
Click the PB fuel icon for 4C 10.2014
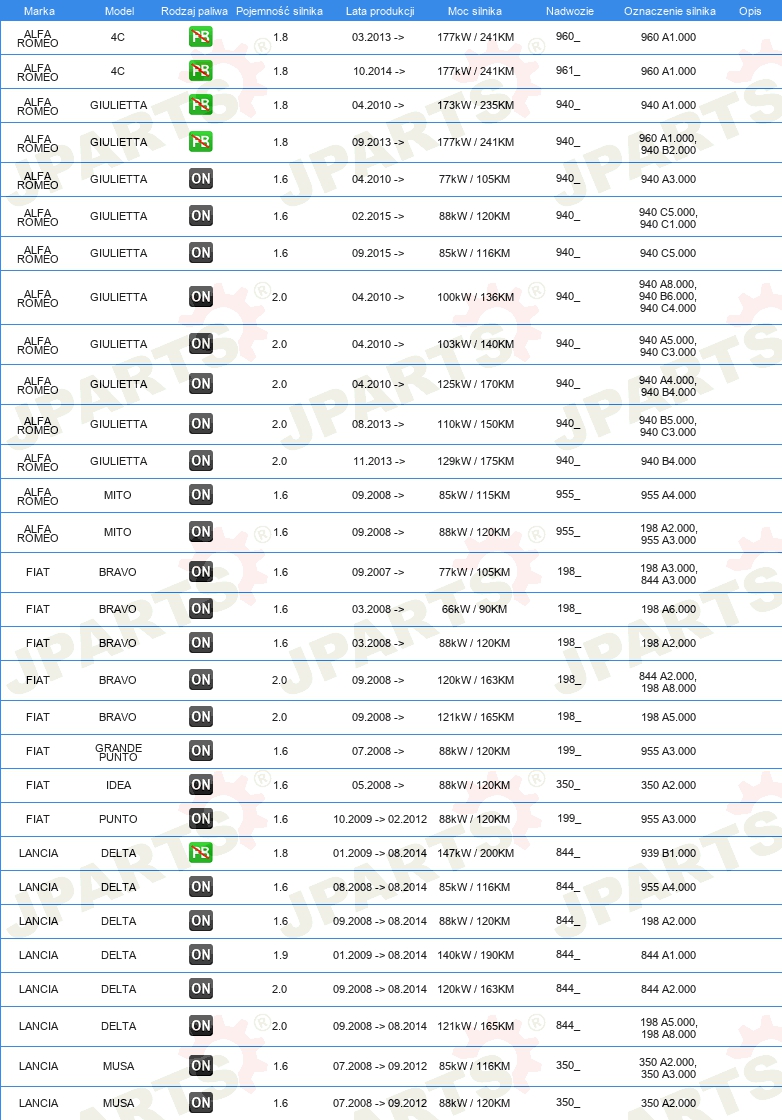tap(201, 71)
